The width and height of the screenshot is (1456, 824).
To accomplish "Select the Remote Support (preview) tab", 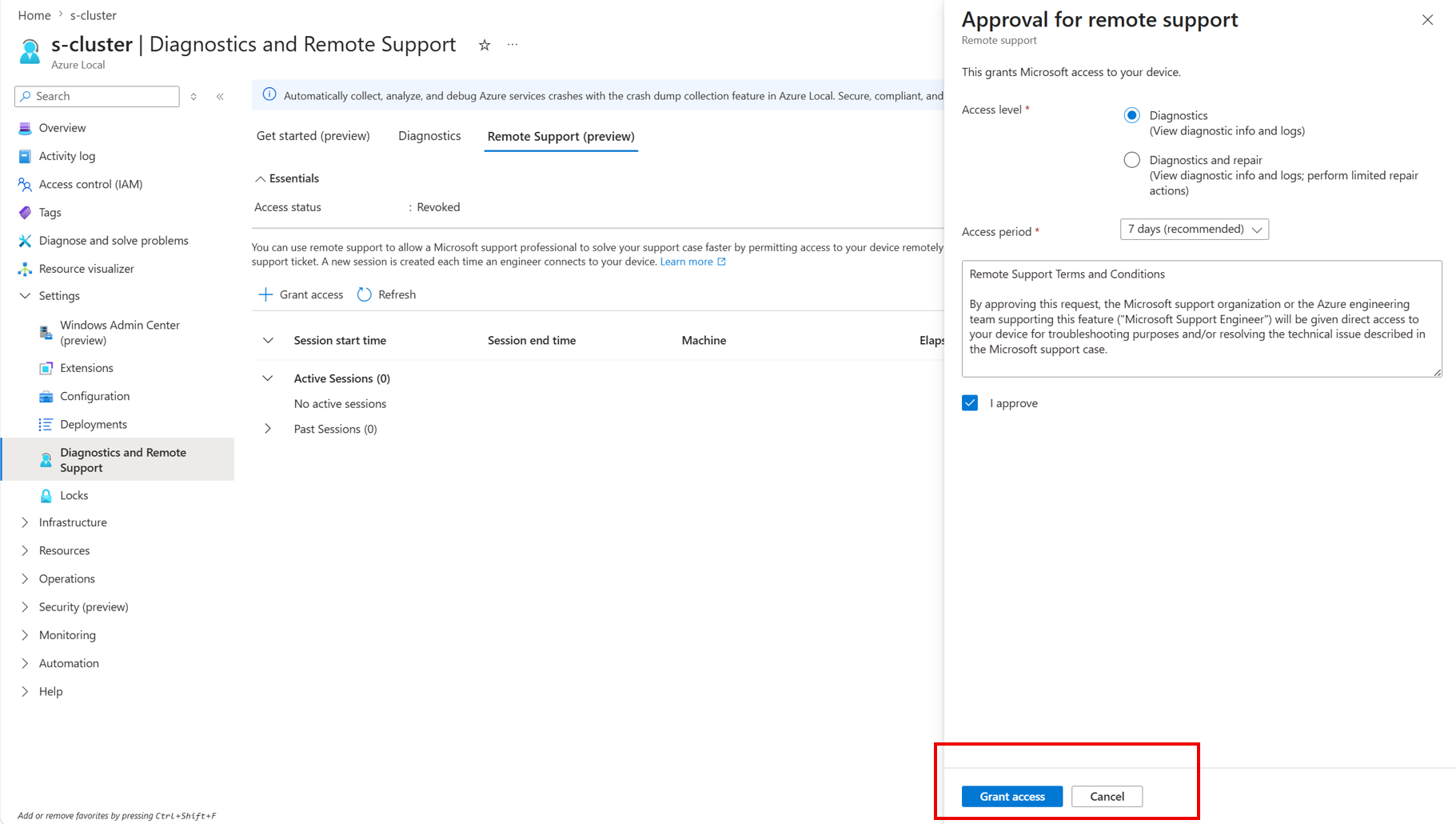I will 561,136.
